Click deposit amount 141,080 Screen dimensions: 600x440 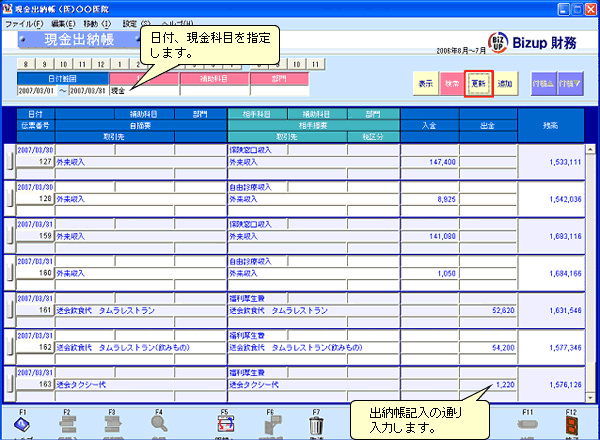442,236
